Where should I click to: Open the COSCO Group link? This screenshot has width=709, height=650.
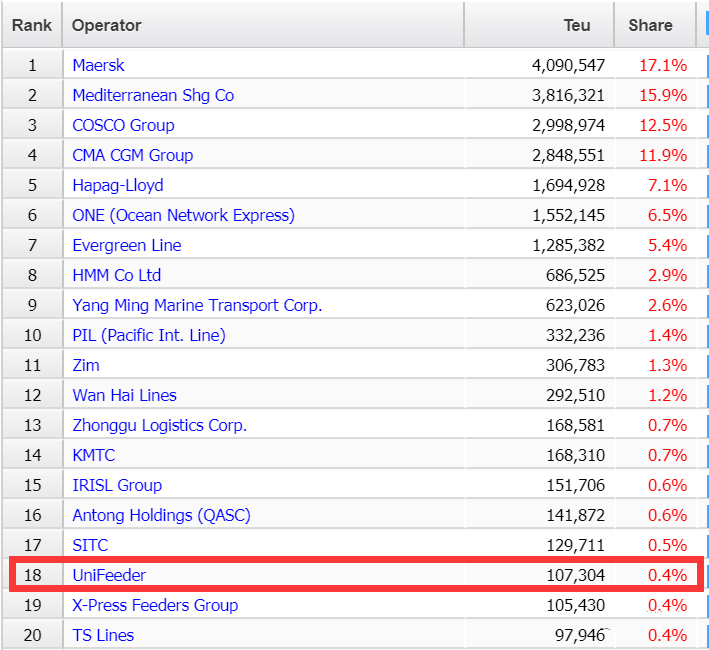point(123,125)
